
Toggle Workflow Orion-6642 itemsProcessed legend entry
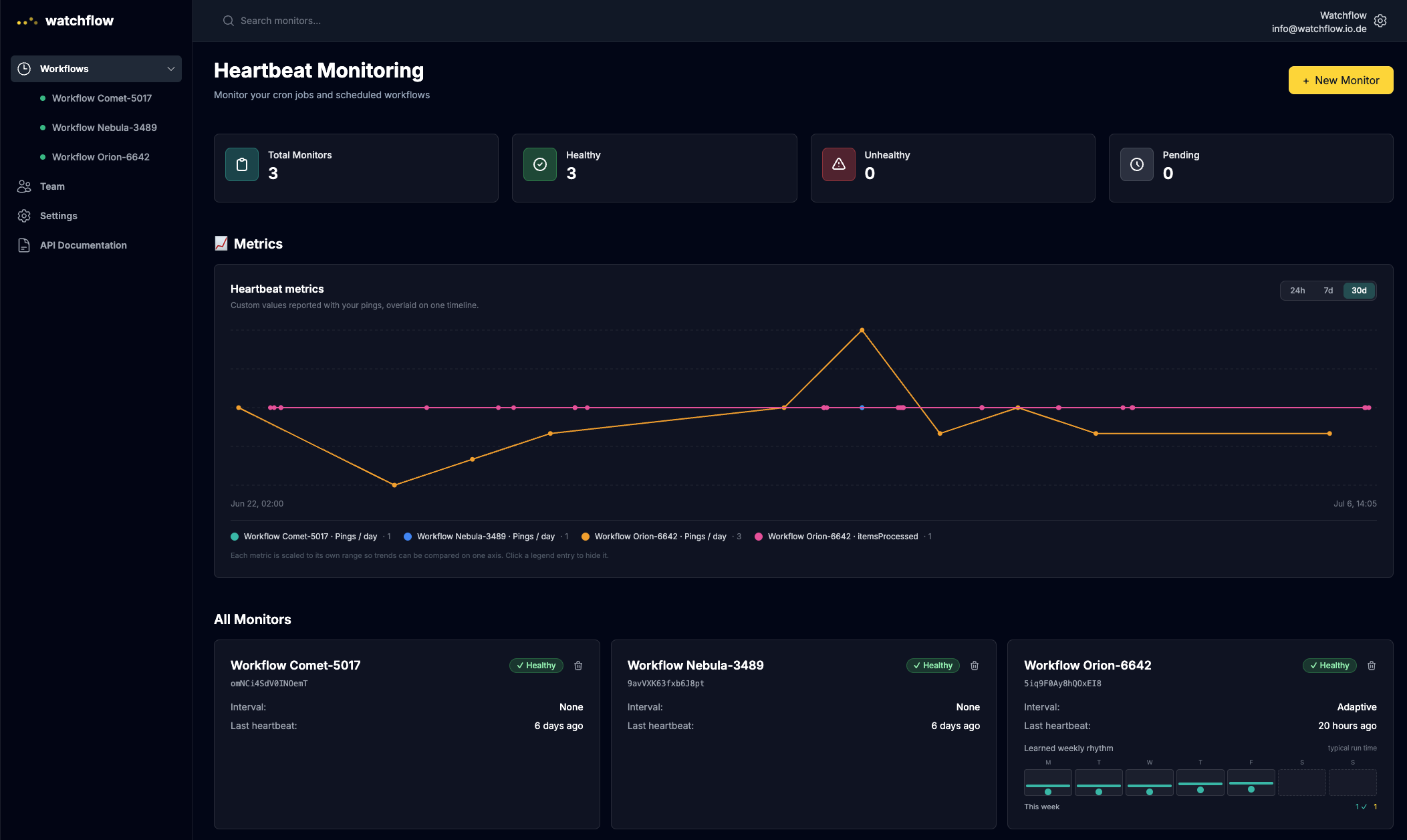coord(843,537)
